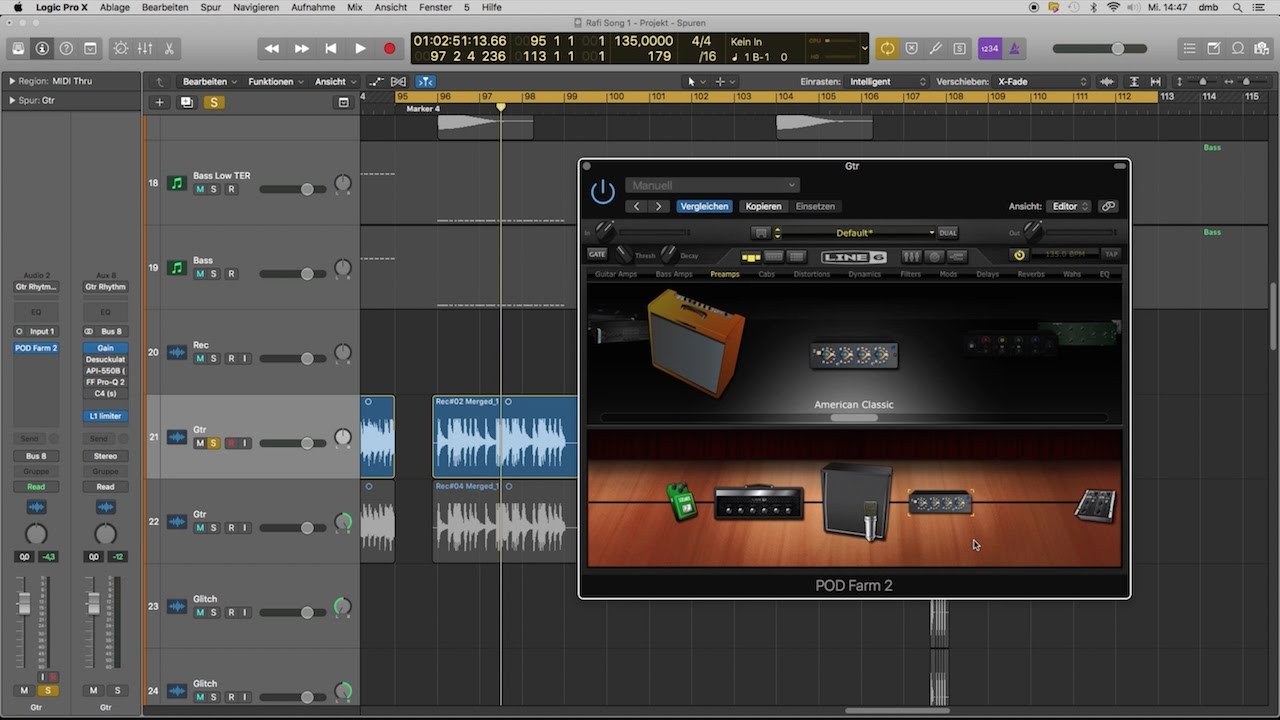This screenshot has height=720, width=1280.
Task: Open the Note Pads icon
Action: (1214, 48)
